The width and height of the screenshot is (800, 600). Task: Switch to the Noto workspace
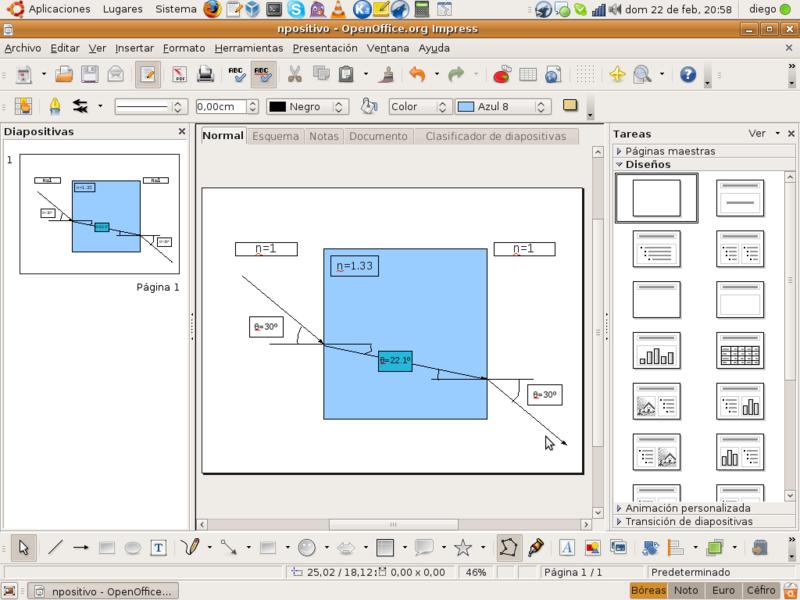click(686, 590)
